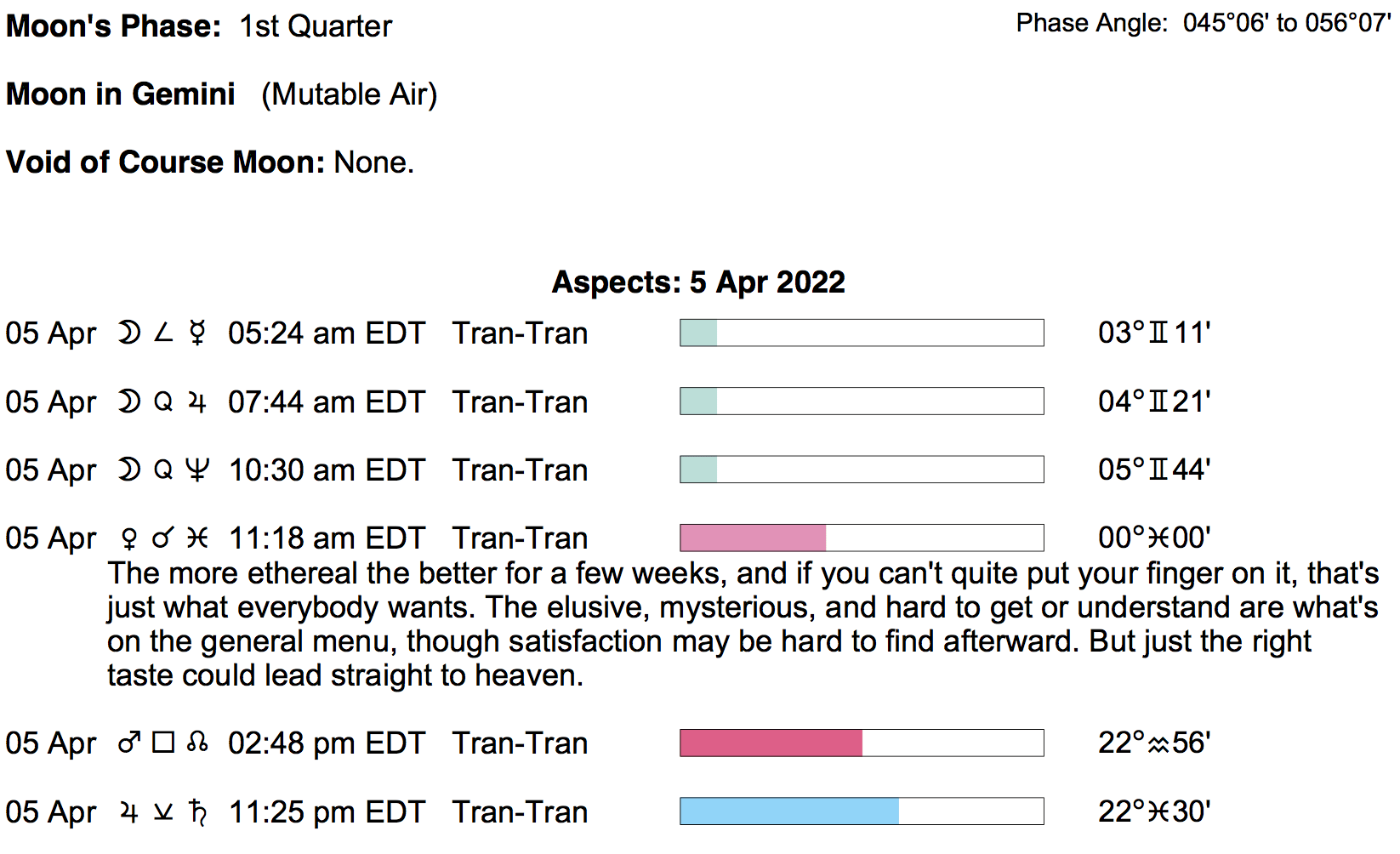
Task: Click the Phase Angle text at top right
Action: (x=1203, y=23)
